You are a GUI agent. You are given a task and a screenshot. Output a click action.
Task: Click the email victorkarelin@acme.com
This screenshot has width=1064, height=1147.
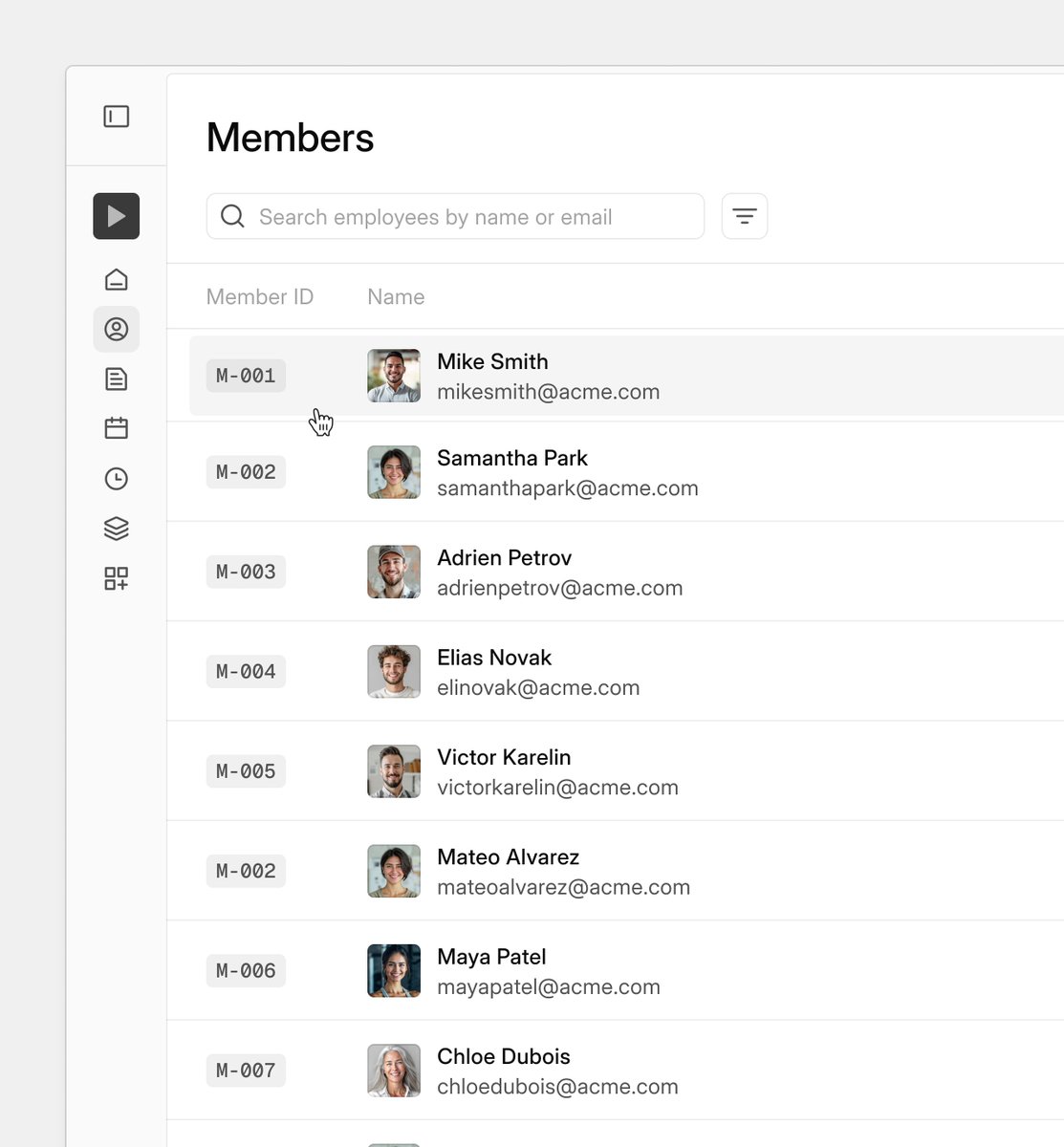pos(558,788)
